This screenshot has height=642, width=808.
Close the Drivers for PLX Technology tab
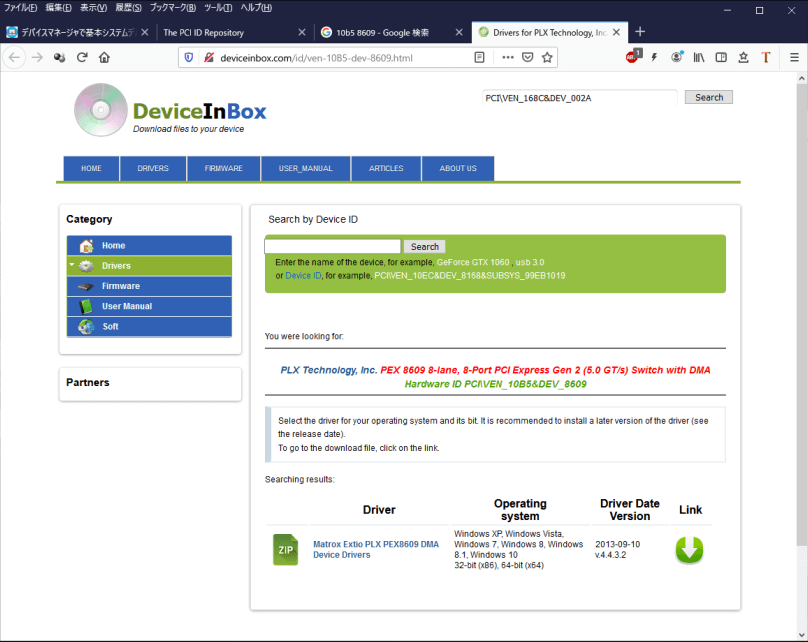pyautogui.click(x=616, y=32)
